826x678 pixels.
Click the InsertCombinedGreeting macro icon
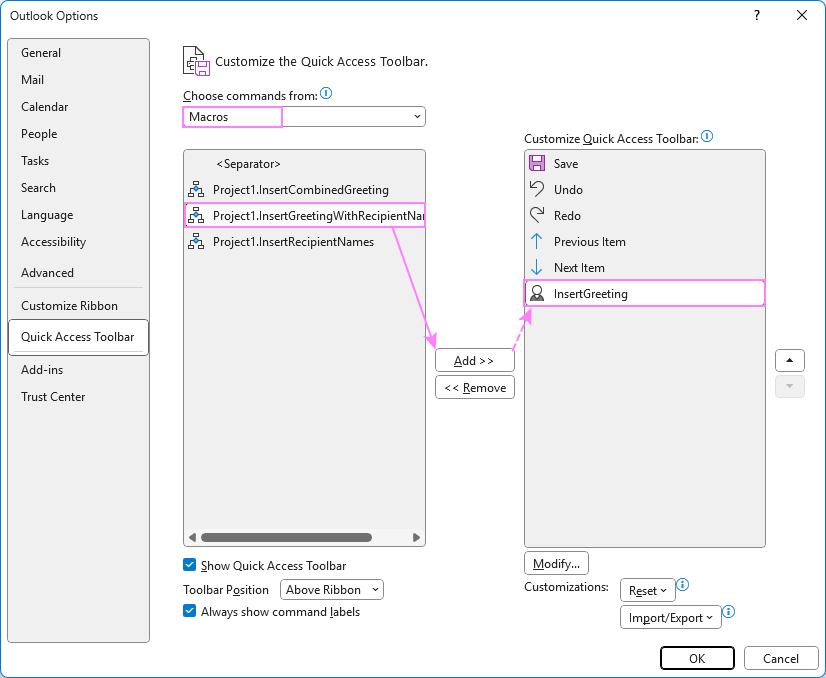pos(196,189)
